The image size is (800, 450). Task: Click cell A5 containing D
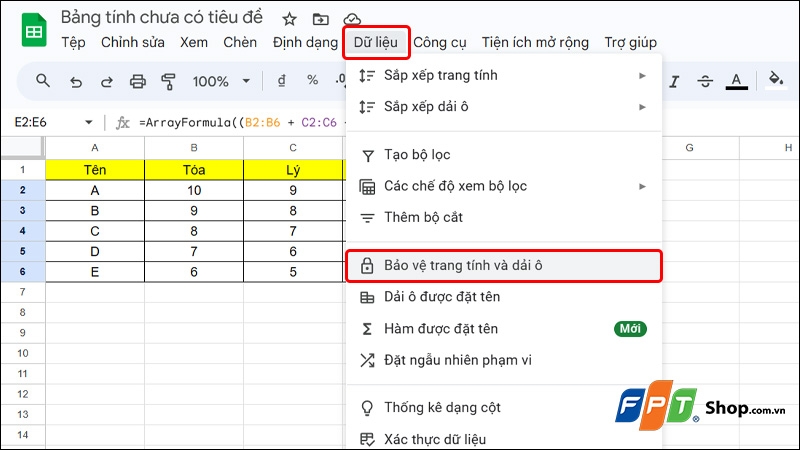click(95, 252)
